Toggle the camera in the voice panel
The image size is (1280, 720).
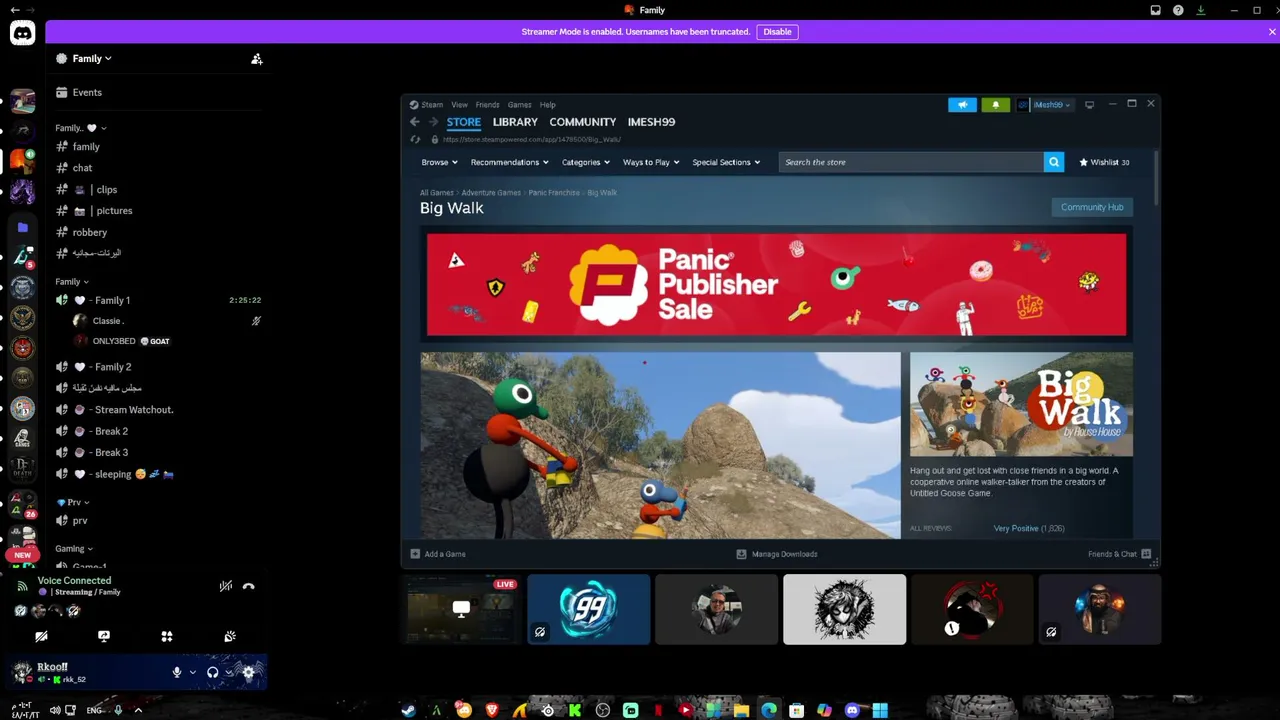[41, 636]
